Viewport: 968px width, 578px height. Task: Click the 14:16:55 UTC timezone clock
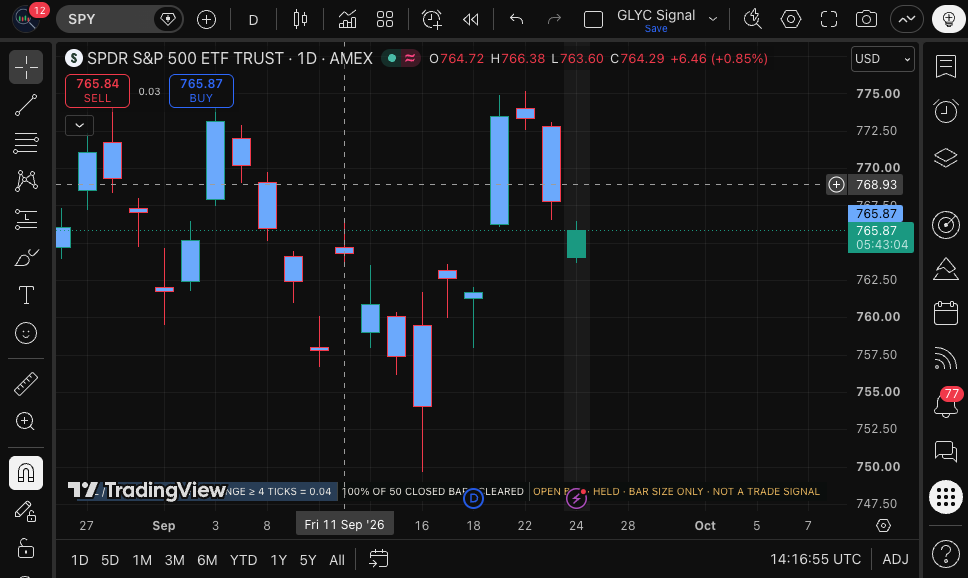coord(815,559)
